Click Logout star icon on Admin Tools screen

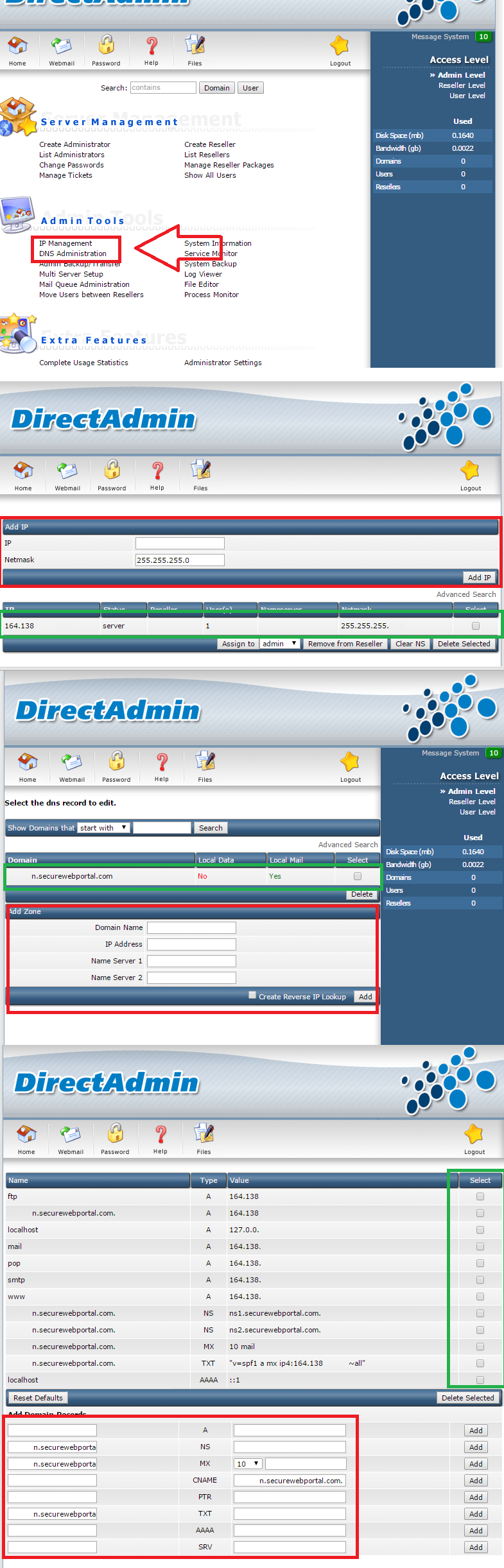tap(340, 46)
